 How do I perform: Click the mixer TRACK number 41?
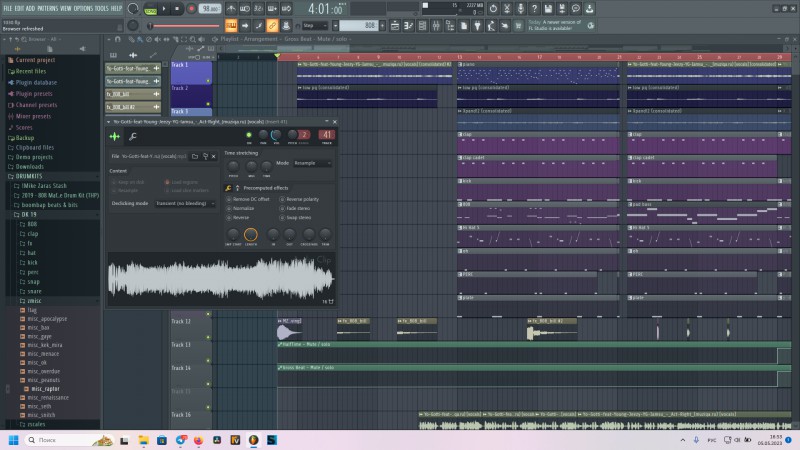coord(327,135)
